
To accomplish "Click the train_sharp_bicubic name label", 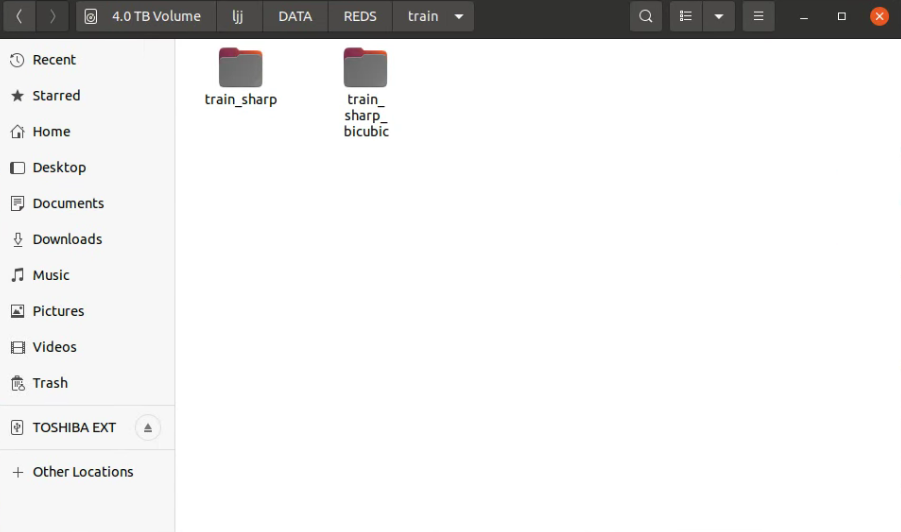I will [366, 115].
